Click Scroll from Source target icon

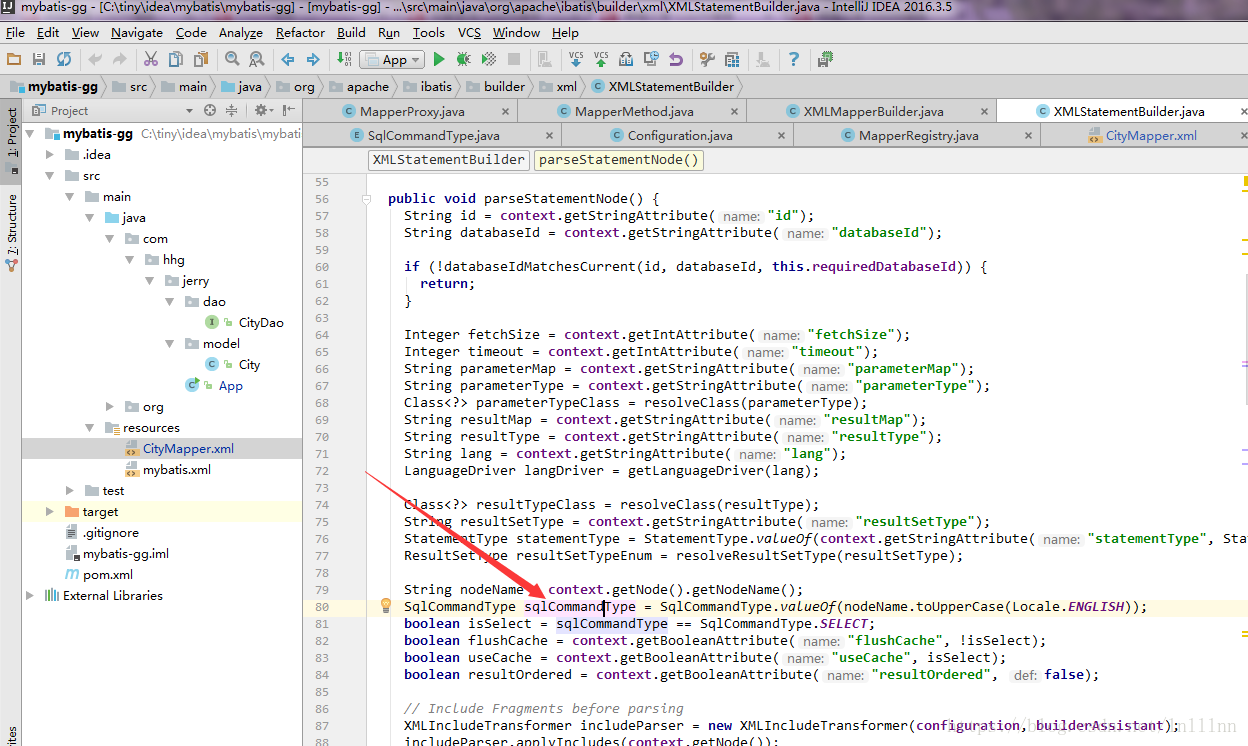point(210,111)
